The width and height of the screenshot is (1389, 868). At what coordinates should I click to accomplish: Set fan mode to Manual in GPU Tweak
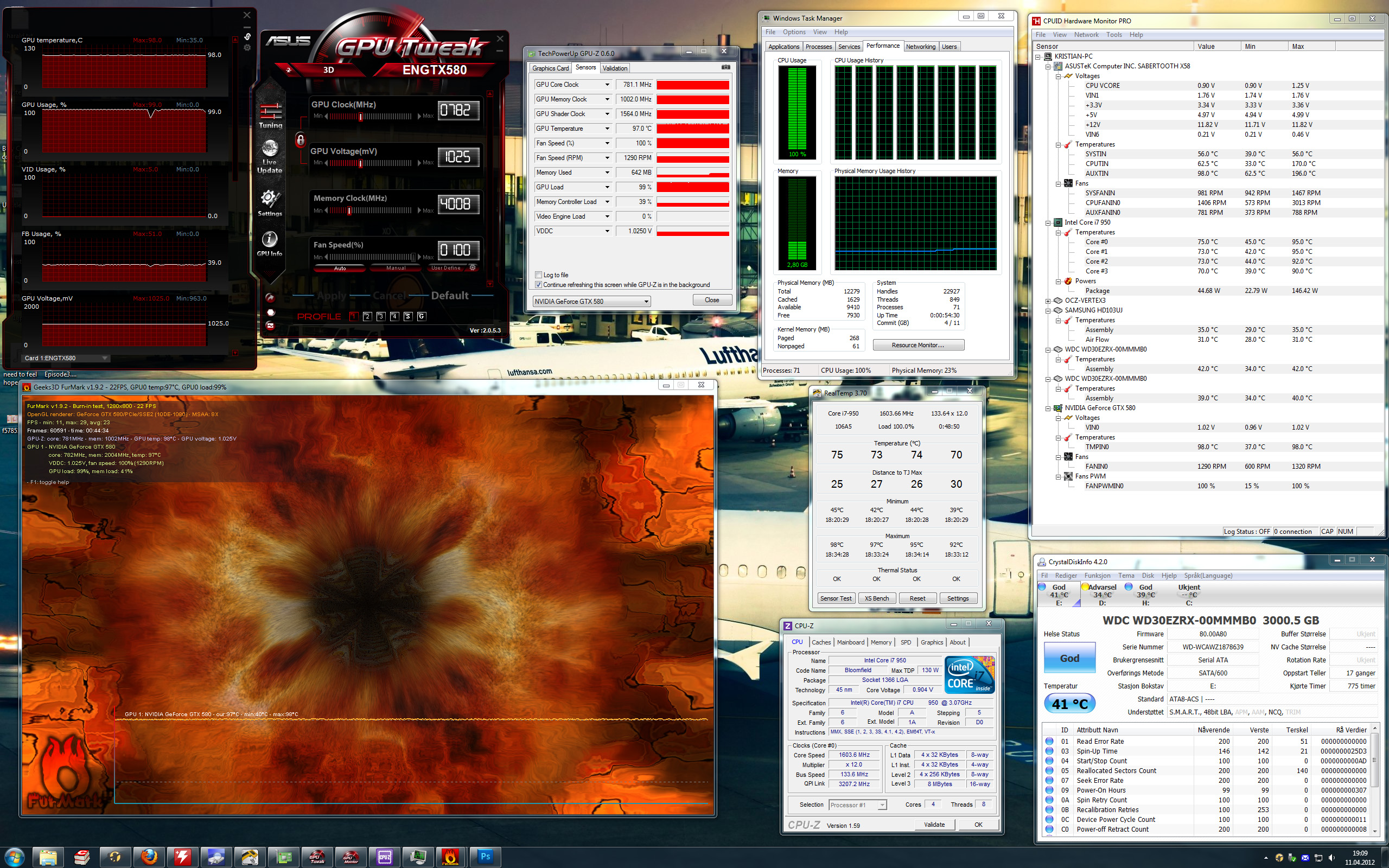[x=396, y=267]
